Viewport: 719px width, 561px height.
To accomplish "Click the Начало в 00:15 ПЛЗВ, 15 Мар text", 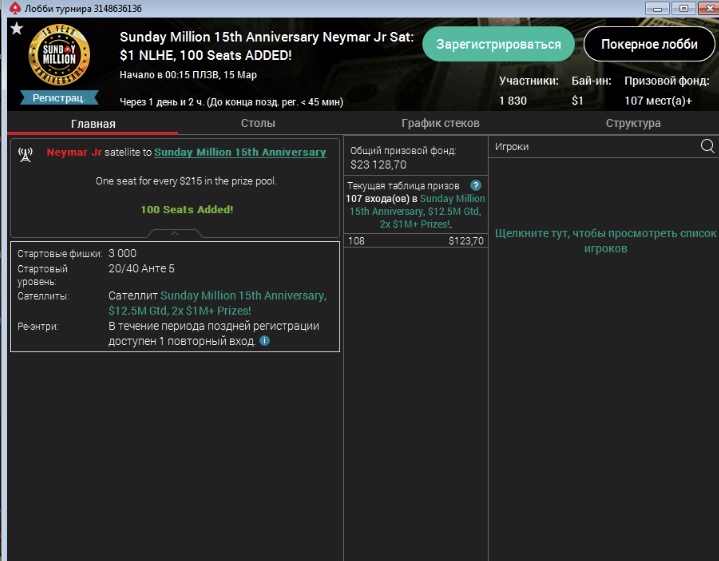I will click(x=188, y=75).
